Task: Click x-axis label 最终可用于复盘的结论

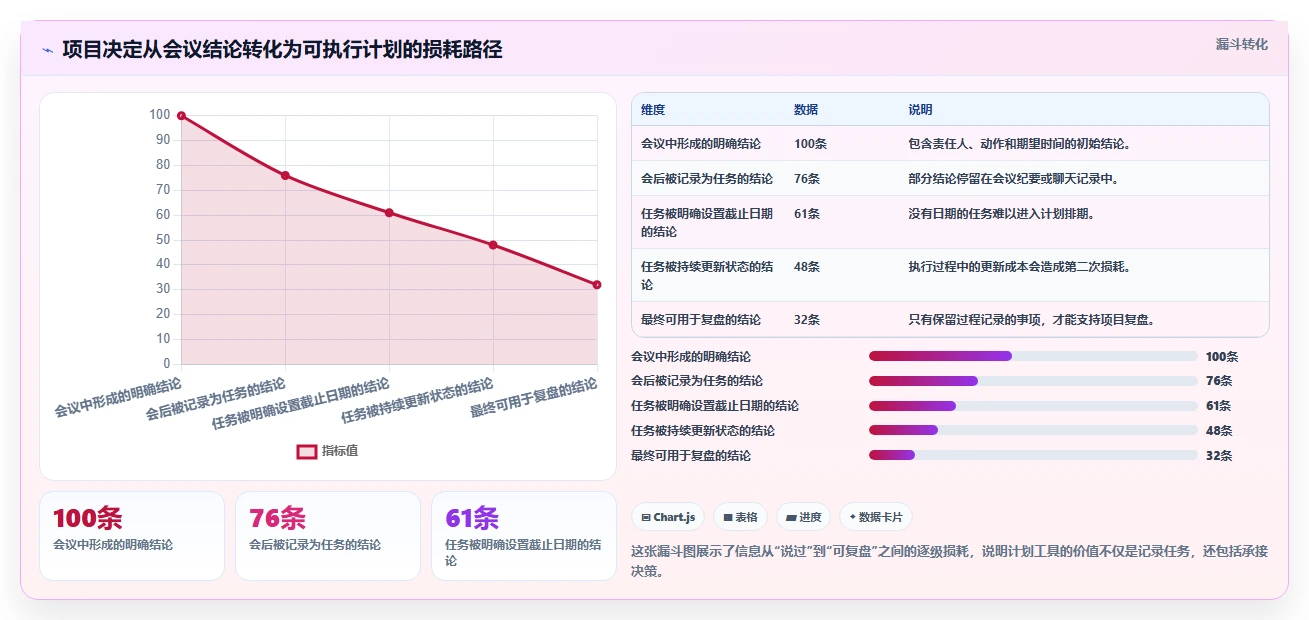Action: (x=534, y=397)
